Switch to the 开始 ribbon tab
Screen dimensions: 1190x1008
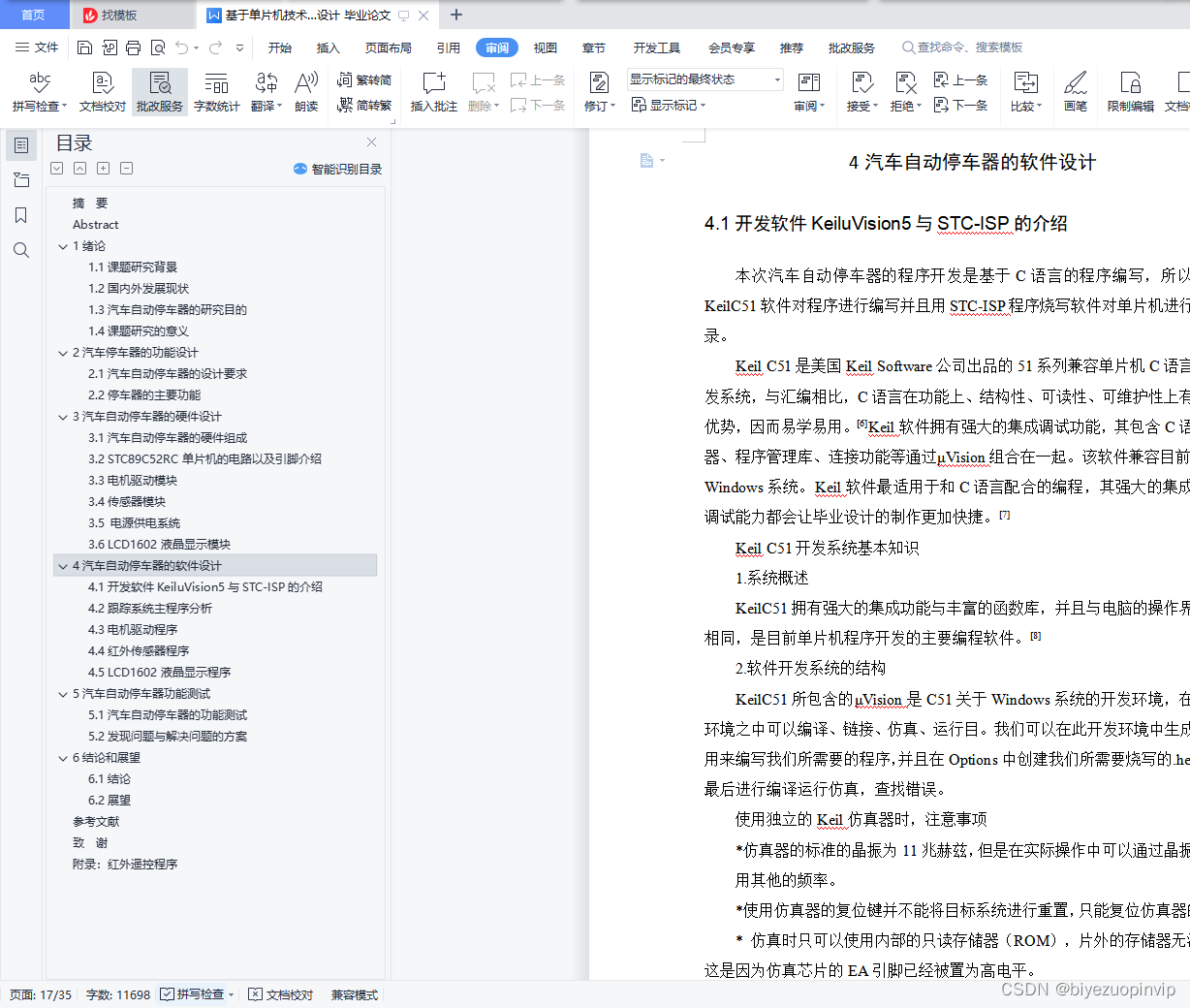coord(280,47)
